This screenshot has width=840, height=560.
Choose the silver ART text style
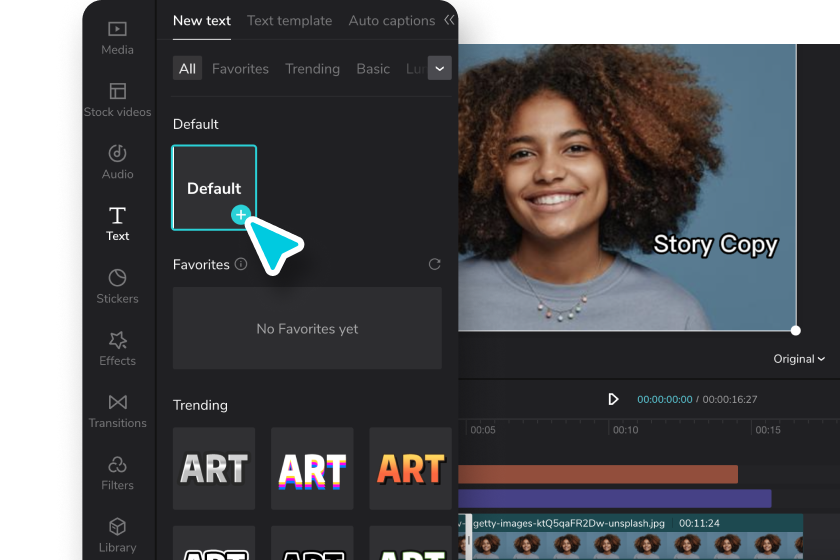[214, 468]
